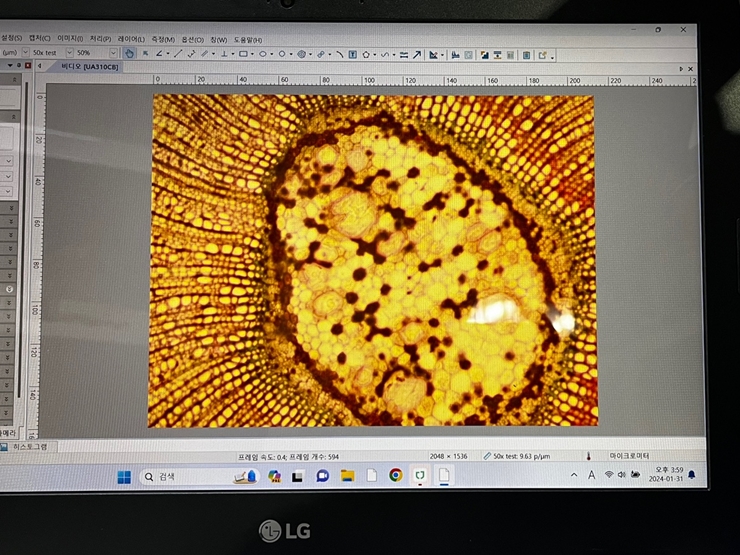The height and width of the screenshot is (555, 740).
Task: Select the text annotation tool
Action: [x=352, y=54]
